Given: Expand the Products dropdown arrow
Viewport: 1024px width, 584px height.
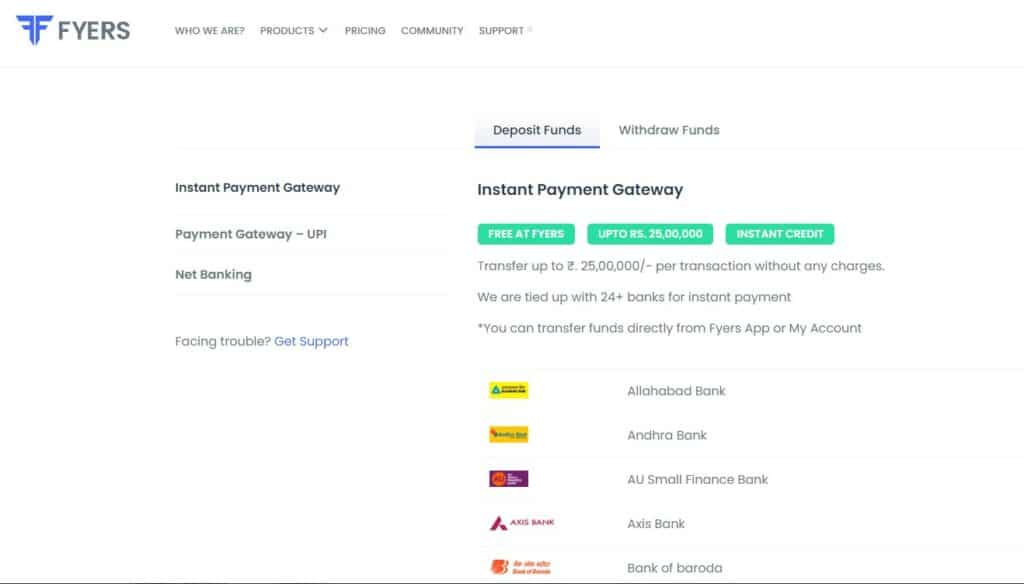Looking at the screenshot, I should 323,30.
